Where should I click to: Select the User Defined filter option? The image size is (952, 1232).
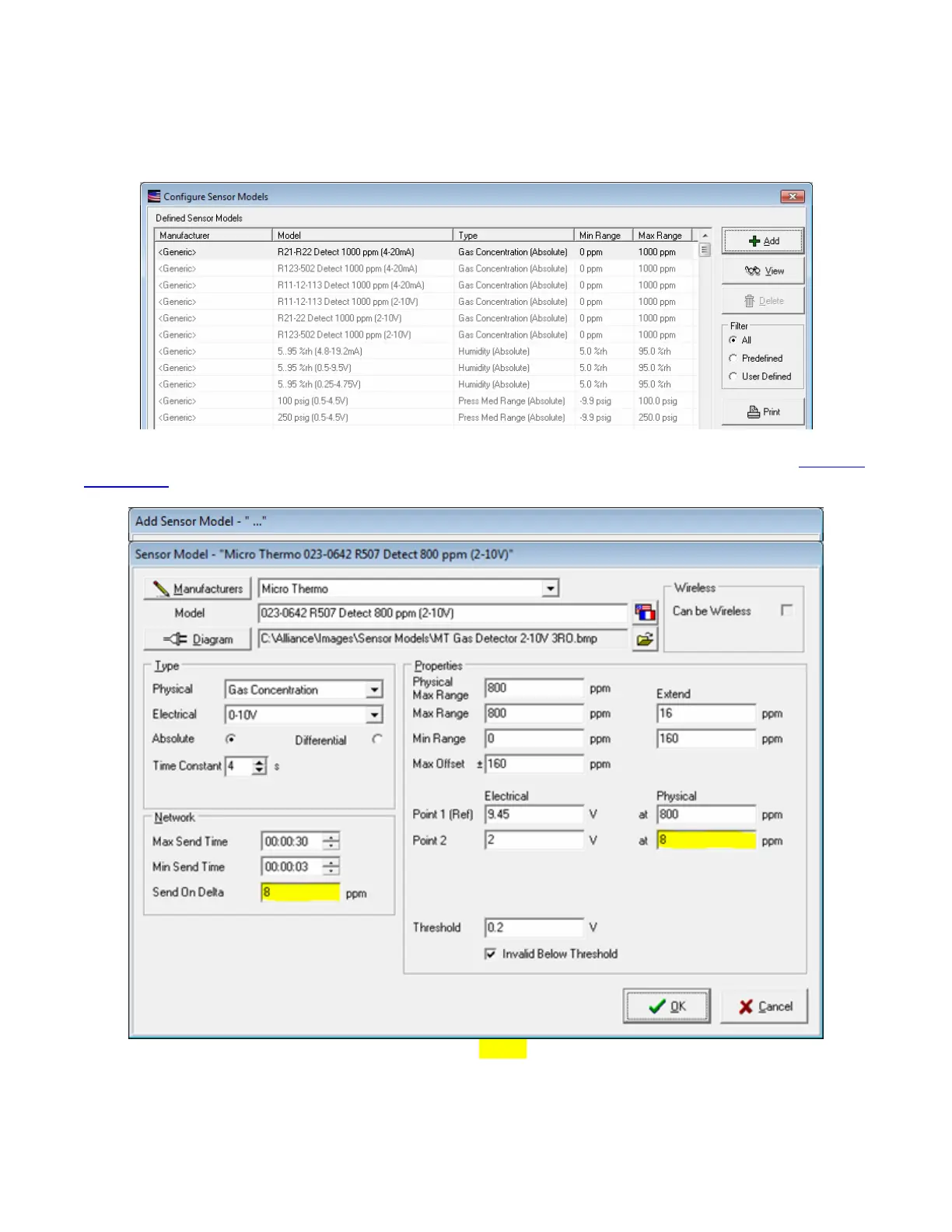[733, 376]
